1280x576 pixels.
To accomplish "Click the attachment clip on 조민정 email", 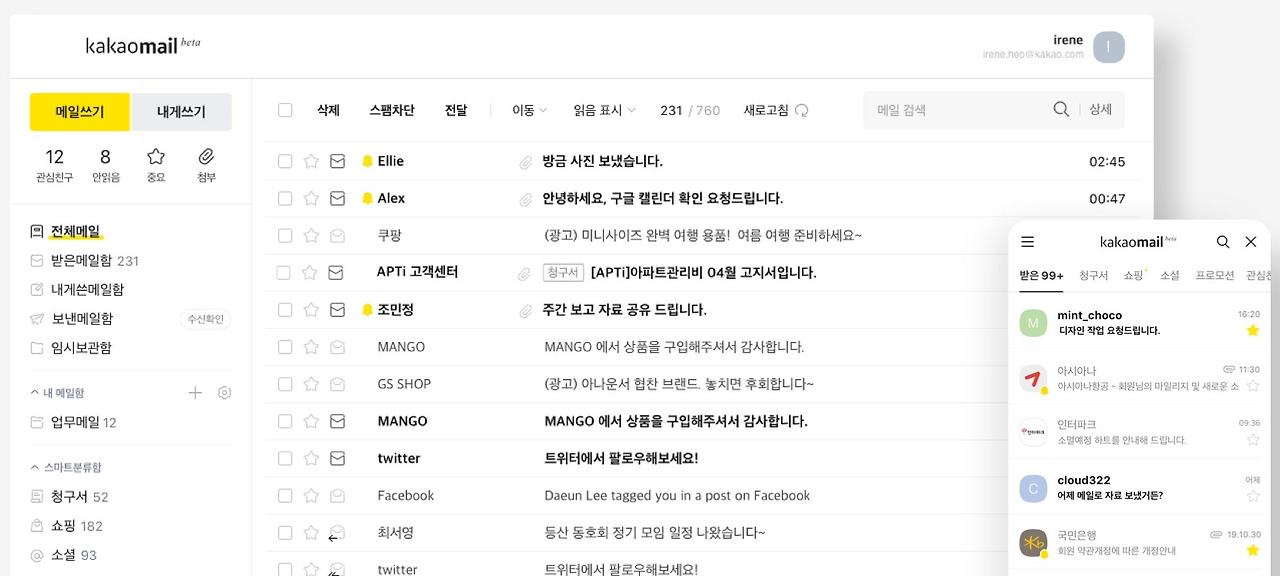I will [525, 311].
